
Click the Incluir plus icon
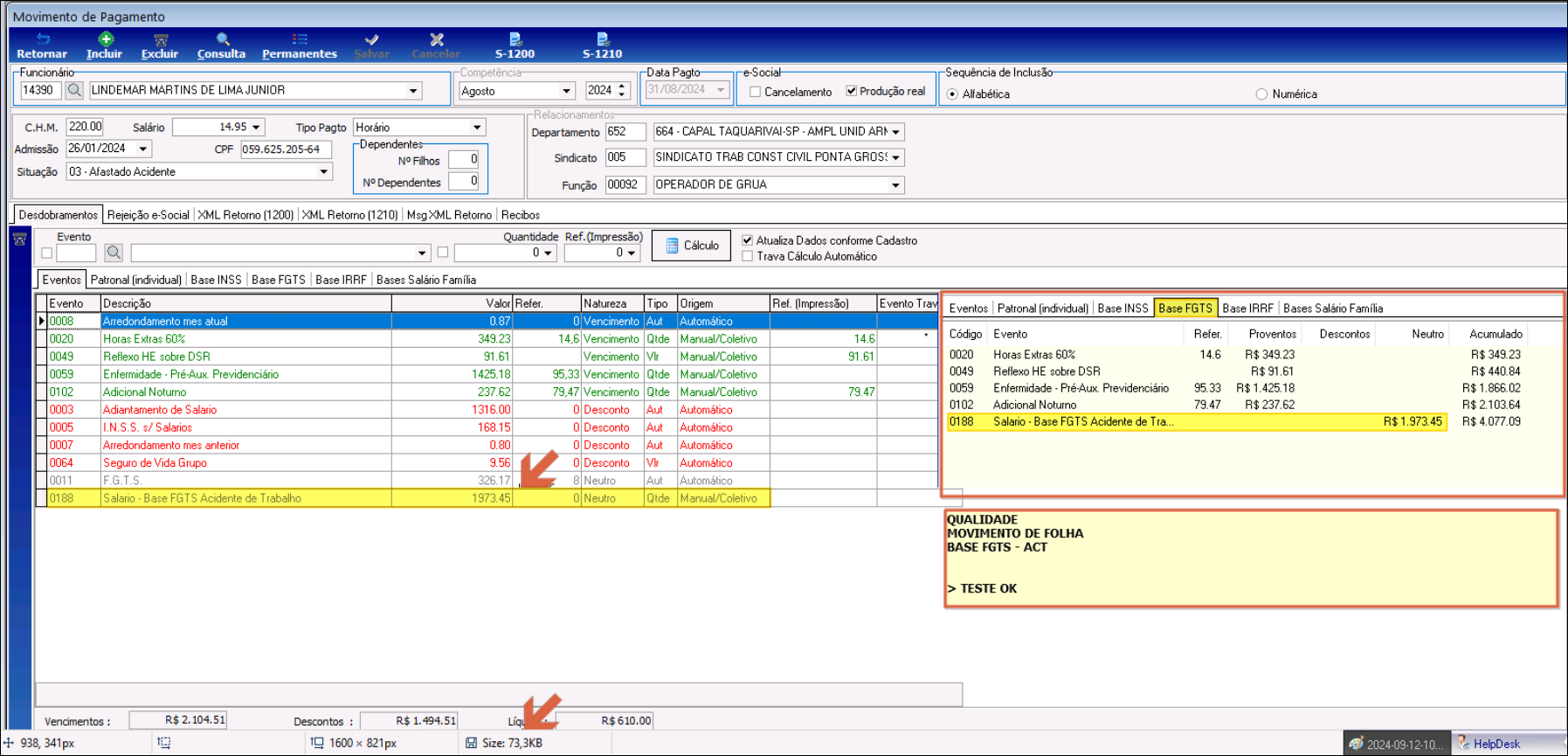click(106, 39)
